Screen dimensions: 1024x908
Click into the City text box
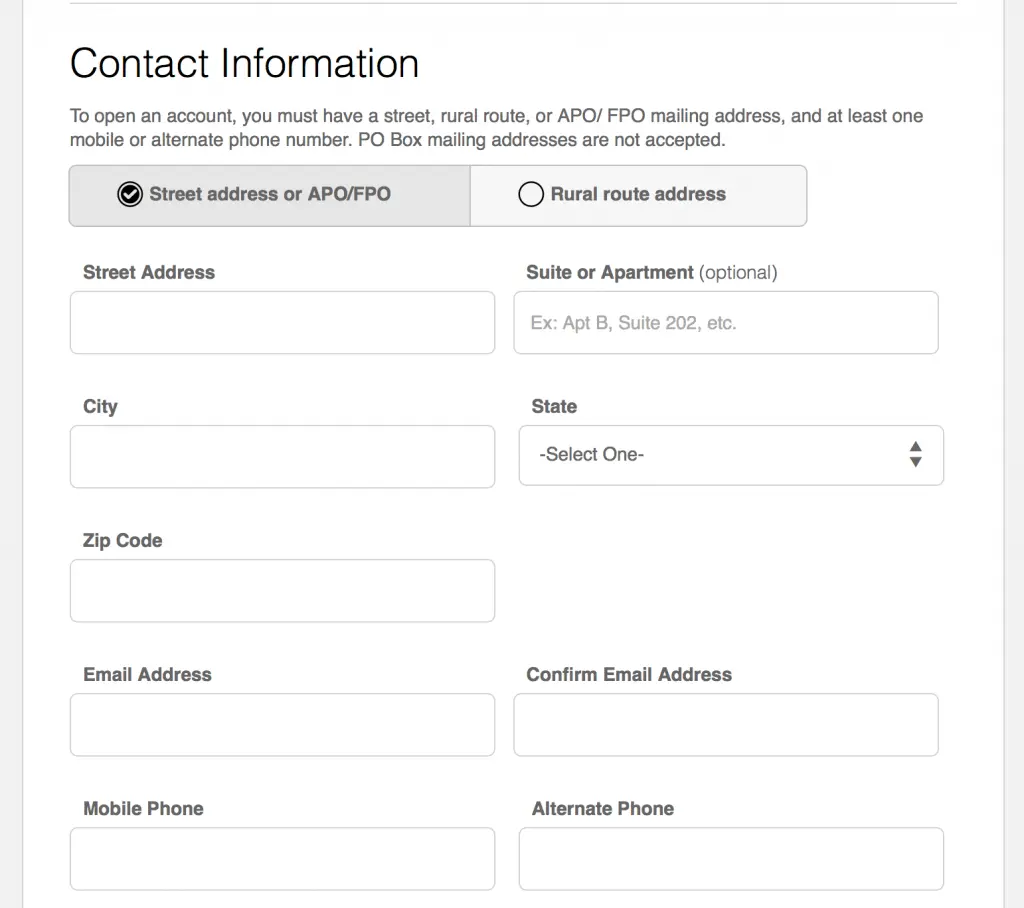click(282, 457)
